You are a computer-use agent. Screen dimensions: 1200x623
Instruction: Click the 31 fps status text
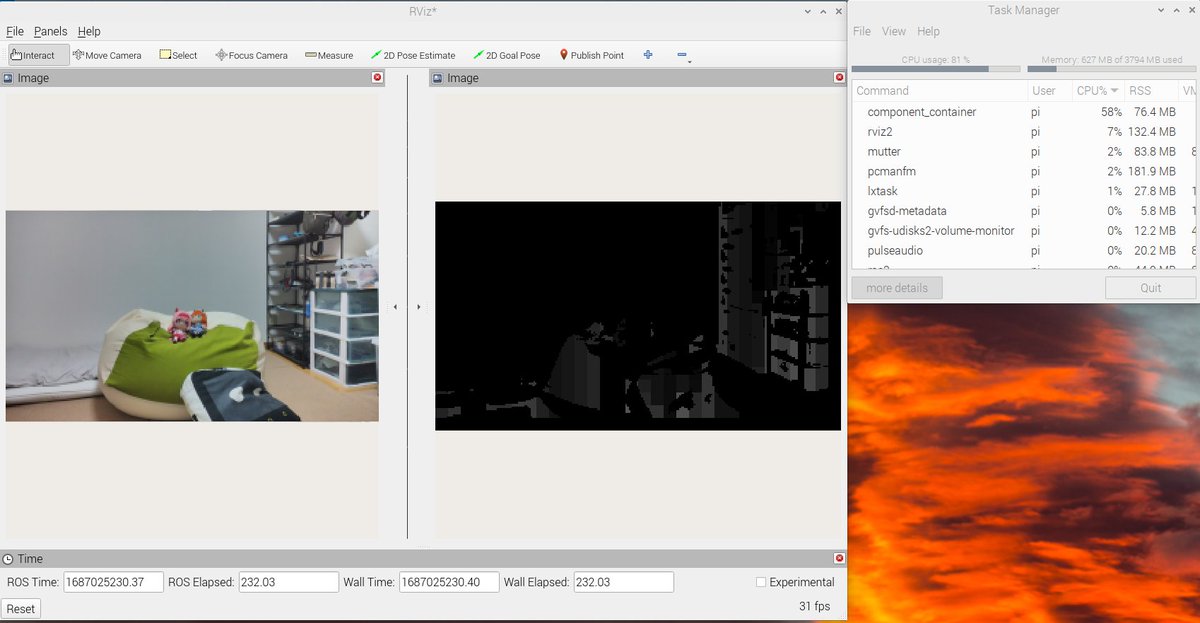815,606
